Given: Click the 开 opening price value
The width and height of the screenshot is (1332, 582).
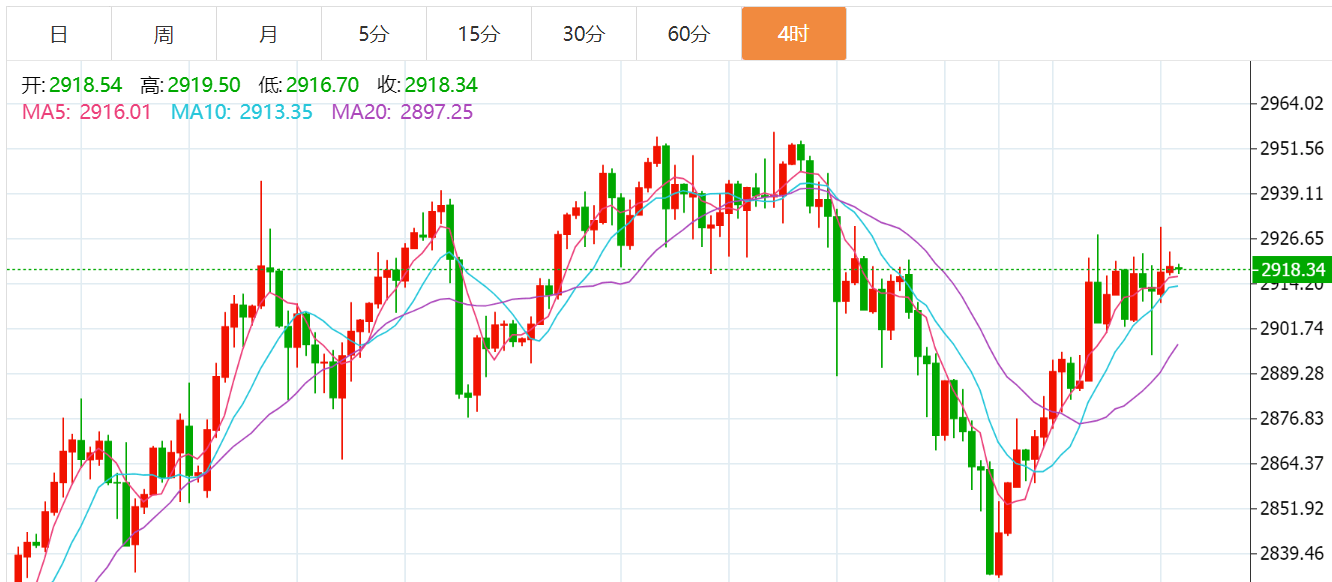Looking at the screenshot, I should (x=85, y=85).
